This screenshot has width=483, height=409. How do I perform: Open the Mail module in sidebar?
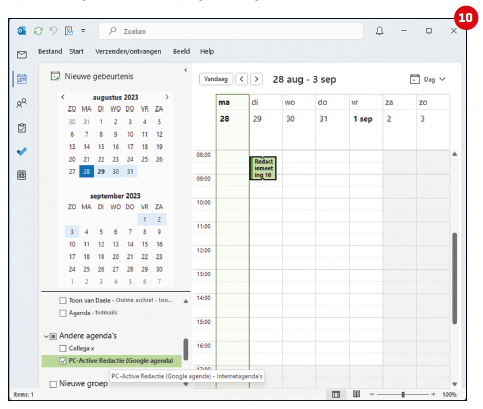(22, 55)
